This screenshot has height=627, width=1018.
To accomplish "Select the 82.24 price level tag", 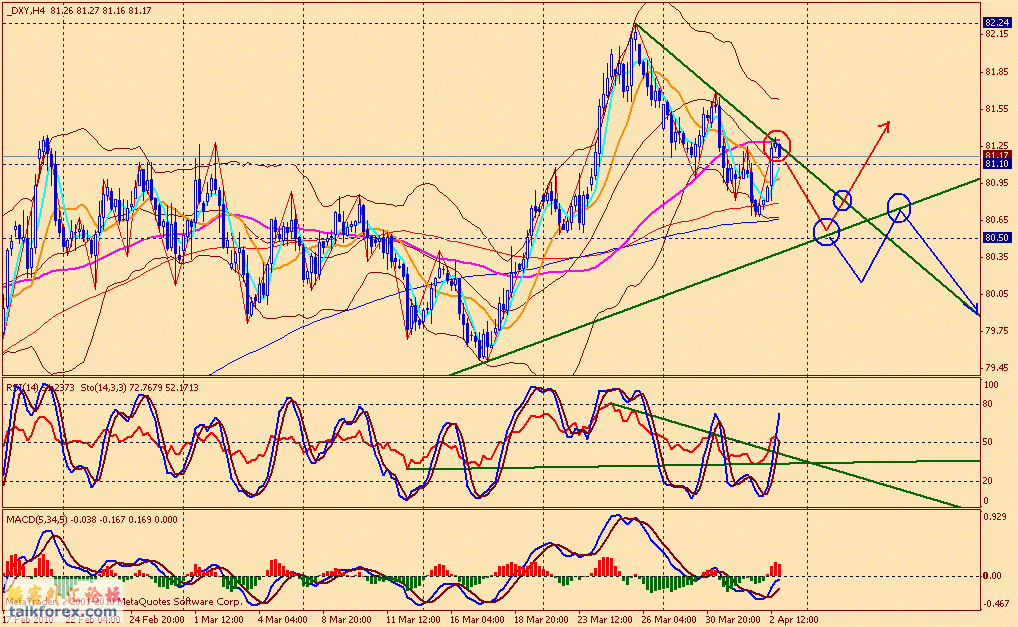I will 997,23.
